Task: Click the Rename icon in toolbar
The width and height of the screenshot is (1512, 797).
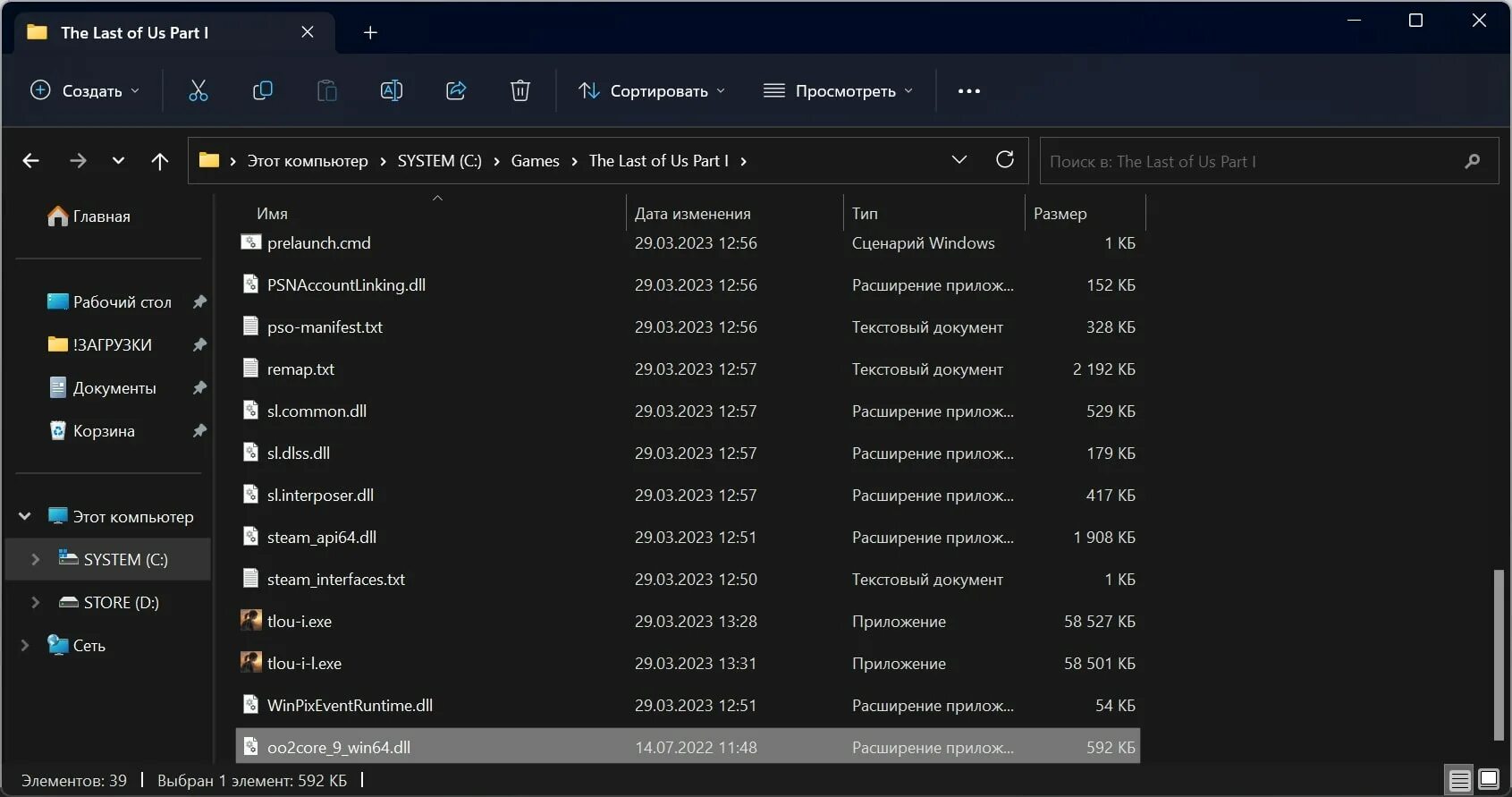Action: click(392, 90)
